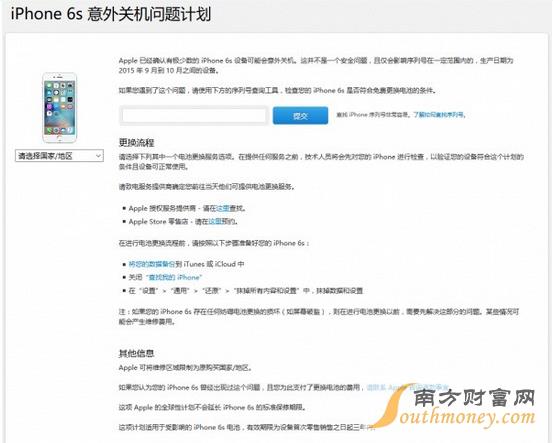This screenshot has height=443, width=553.
Task: Click the page title iPhone 6s 意外关机问题计划
Action: (x=111, y=14)
